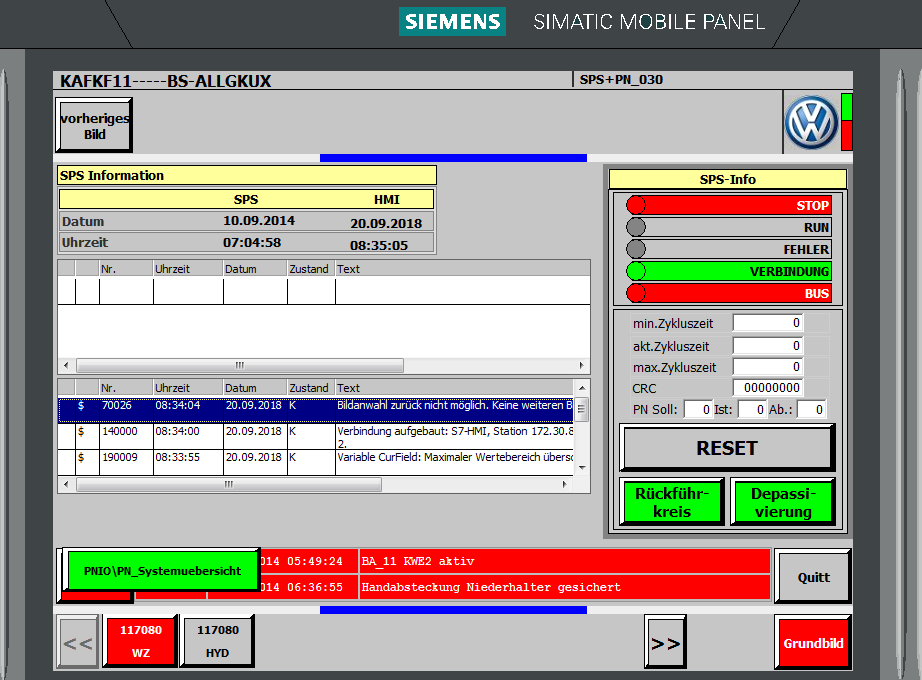Image resolution: width=922 pixels, height=680 pixels.
Task: Click the PN Soll value field
Action: (699, 409)
